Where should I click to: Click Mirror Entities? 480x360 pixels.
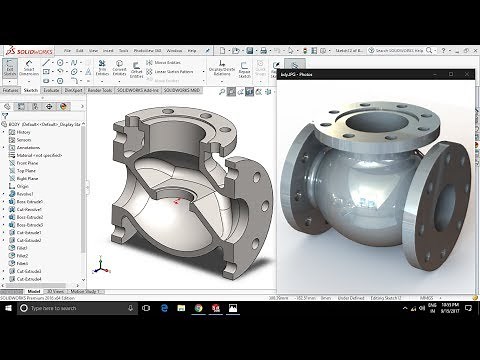[164, 63]
